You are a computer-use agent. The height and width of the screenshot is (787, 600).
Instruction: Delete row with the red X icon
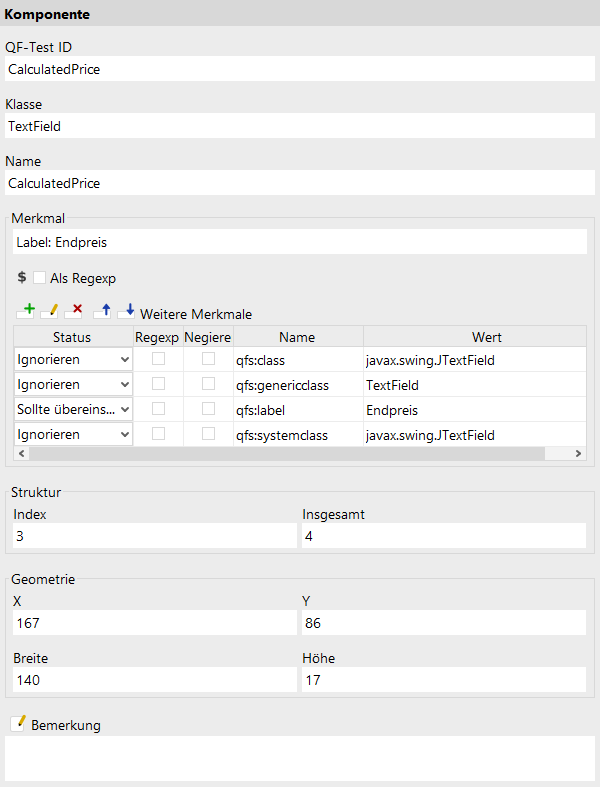click(74, 311)
